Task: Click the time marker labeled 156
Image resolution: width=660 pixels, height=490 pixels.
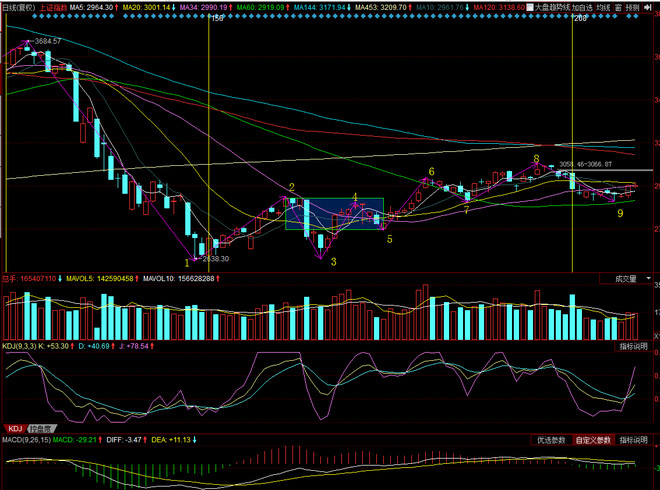Action: 217,19
